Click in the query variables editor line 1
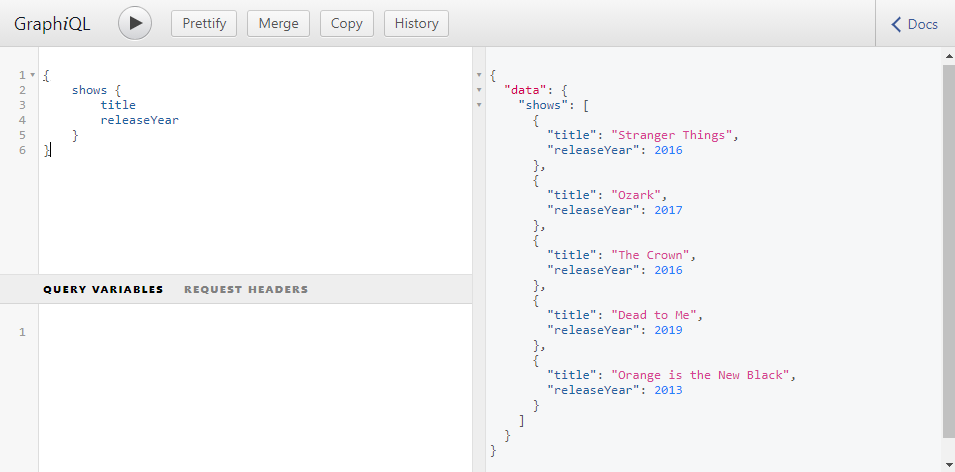Image resolution: width=955 pixels, height=472 pixels. coord(255,332)
